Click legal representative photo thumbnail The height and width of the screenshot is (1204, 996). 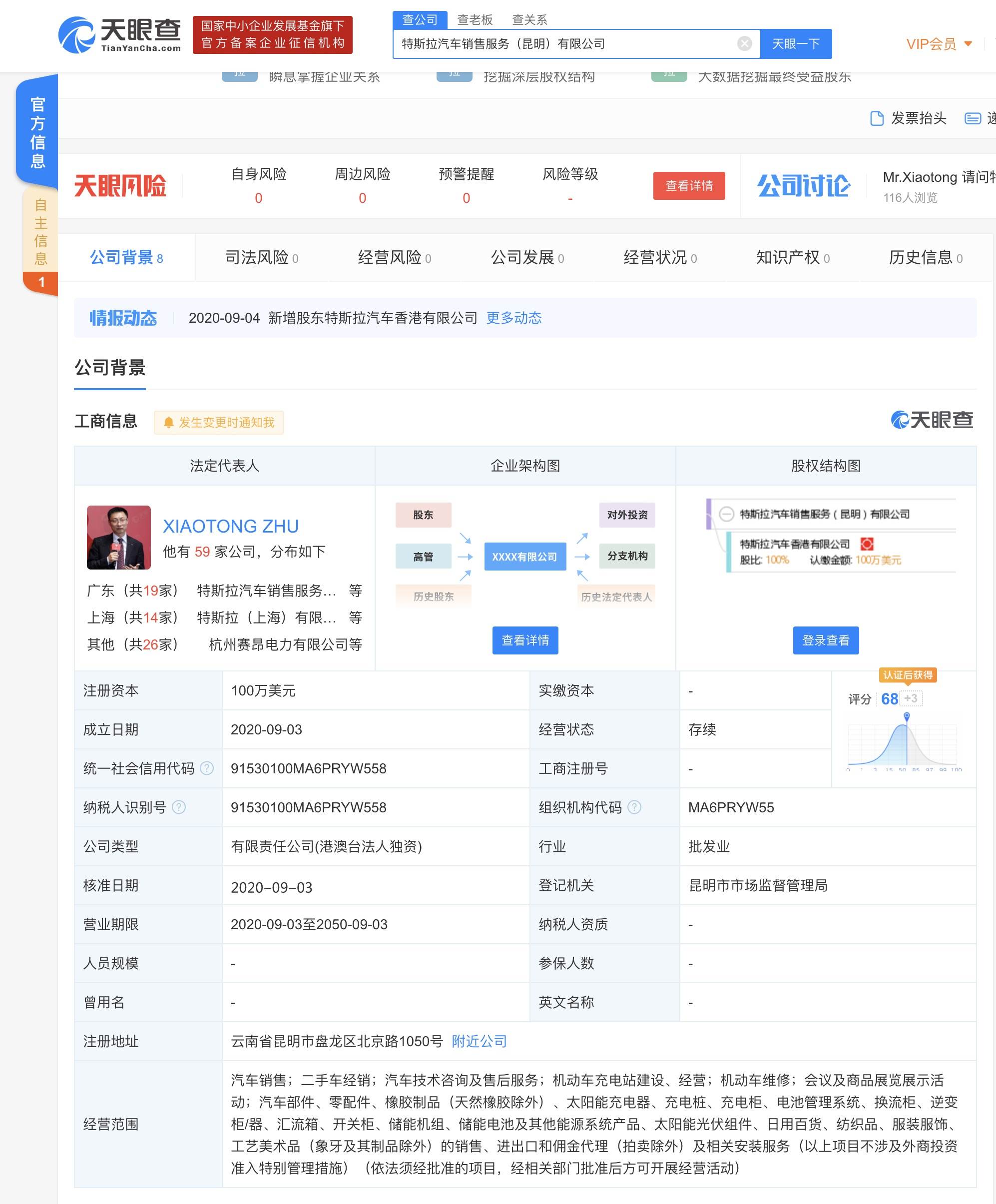[x=118, y=537]
